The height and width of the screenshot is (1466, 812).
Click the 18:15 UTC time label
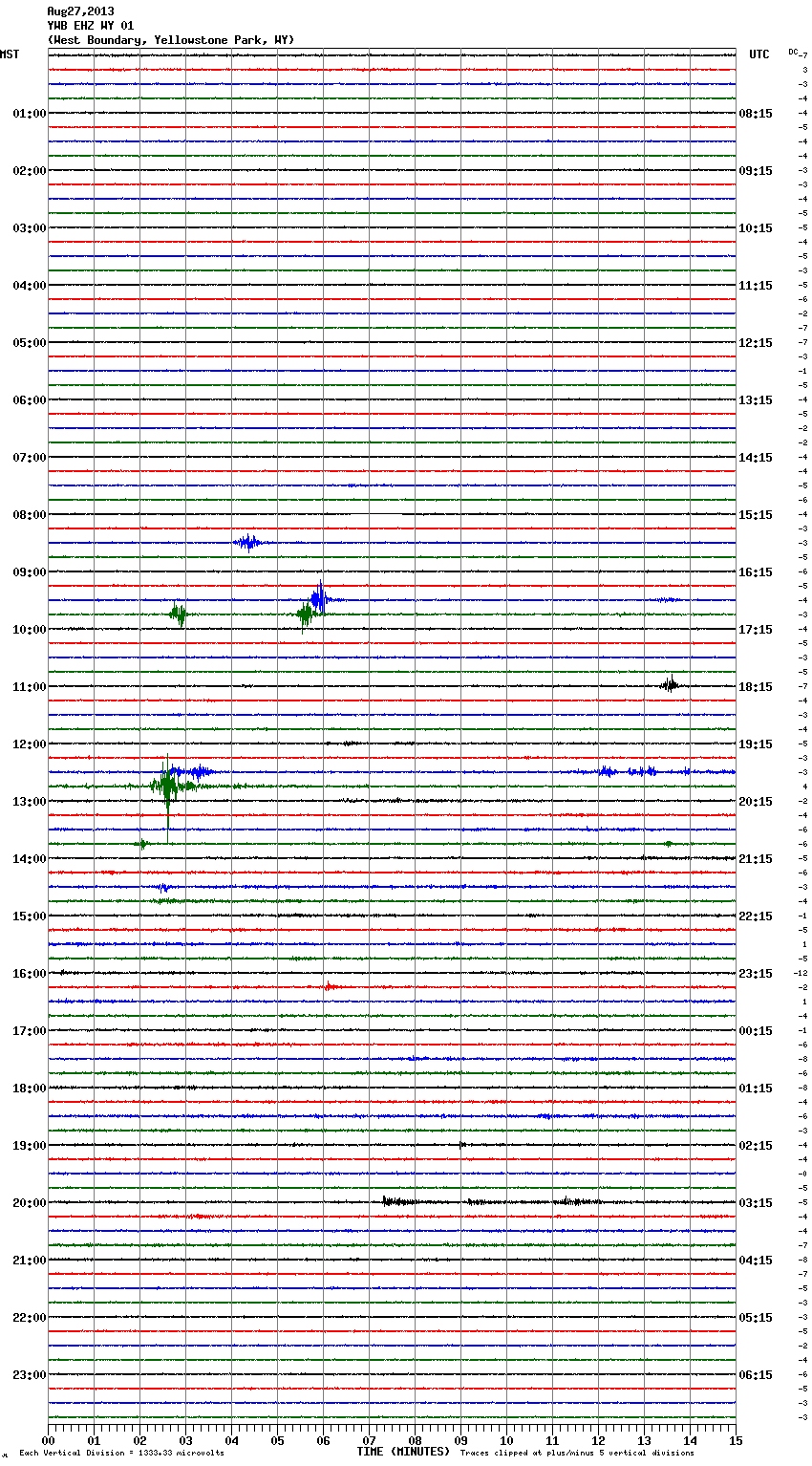tap(756, 687)
